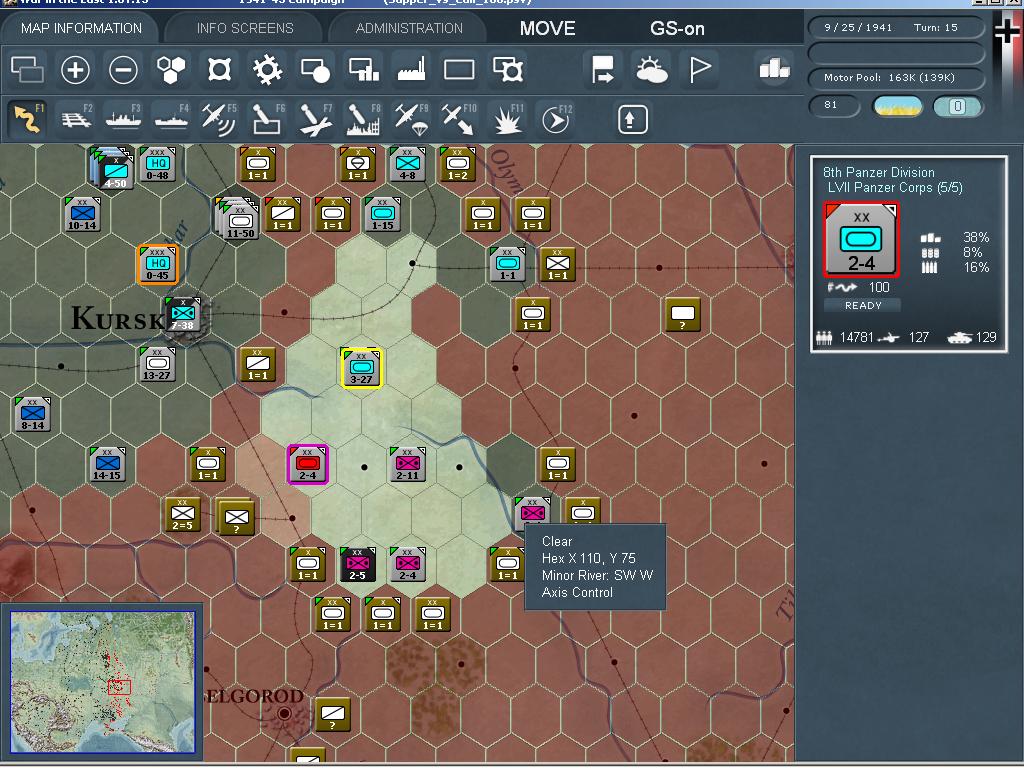Image resolution: width=1024 pixels, height=768 pixels.
Task: Select the Soviet 2=5 infantry counter
Action: [182, 514]
